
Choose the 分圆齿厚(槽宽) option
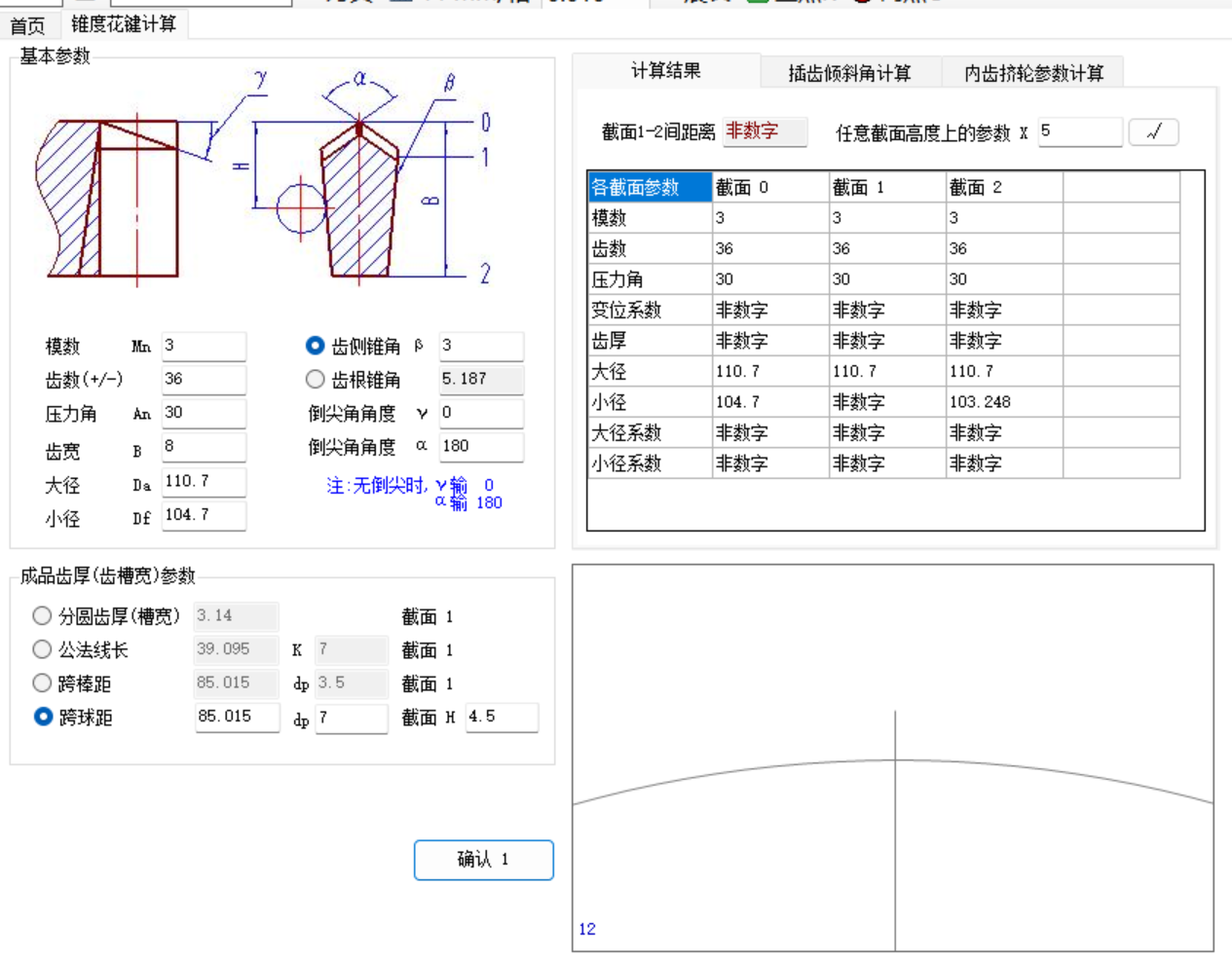click(42, 615)
